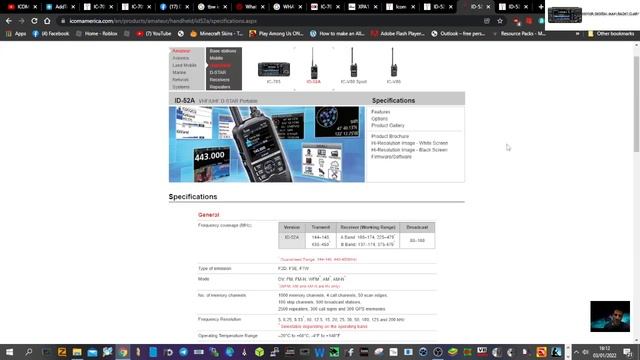Expand hidden bookmarks chevron
Screen dimensions: 640x360
click(x=577, y=34)
